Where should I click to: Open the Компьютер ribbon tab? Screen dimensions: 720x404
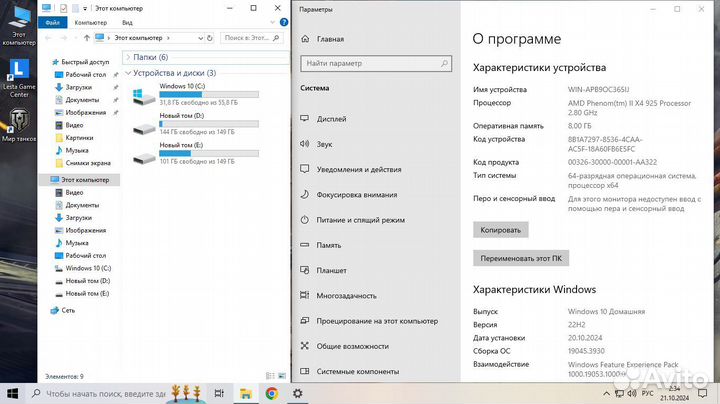(90, 22)
